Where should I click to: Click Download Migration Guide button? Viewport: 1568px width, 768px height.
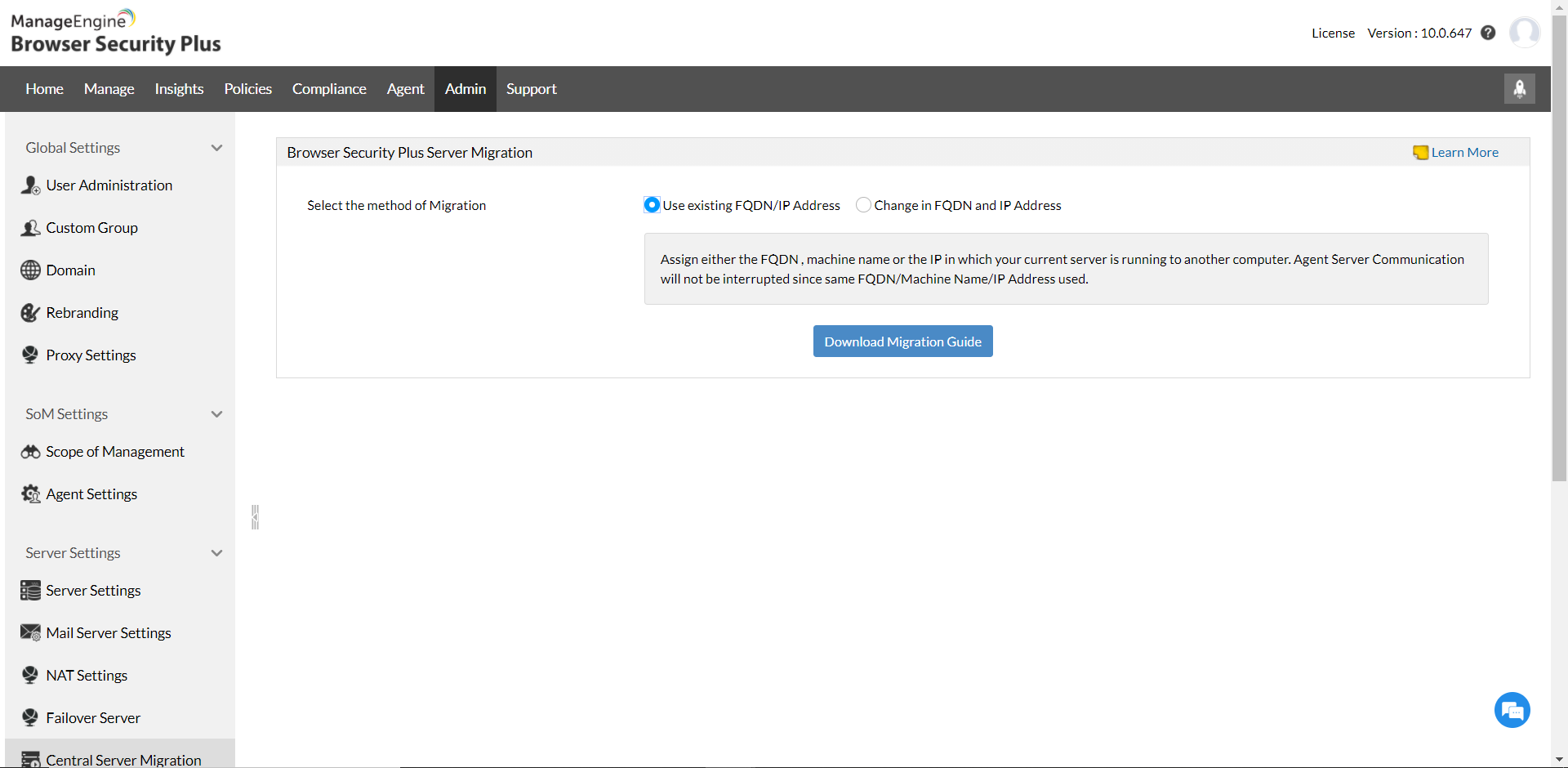tap(903, 342)
